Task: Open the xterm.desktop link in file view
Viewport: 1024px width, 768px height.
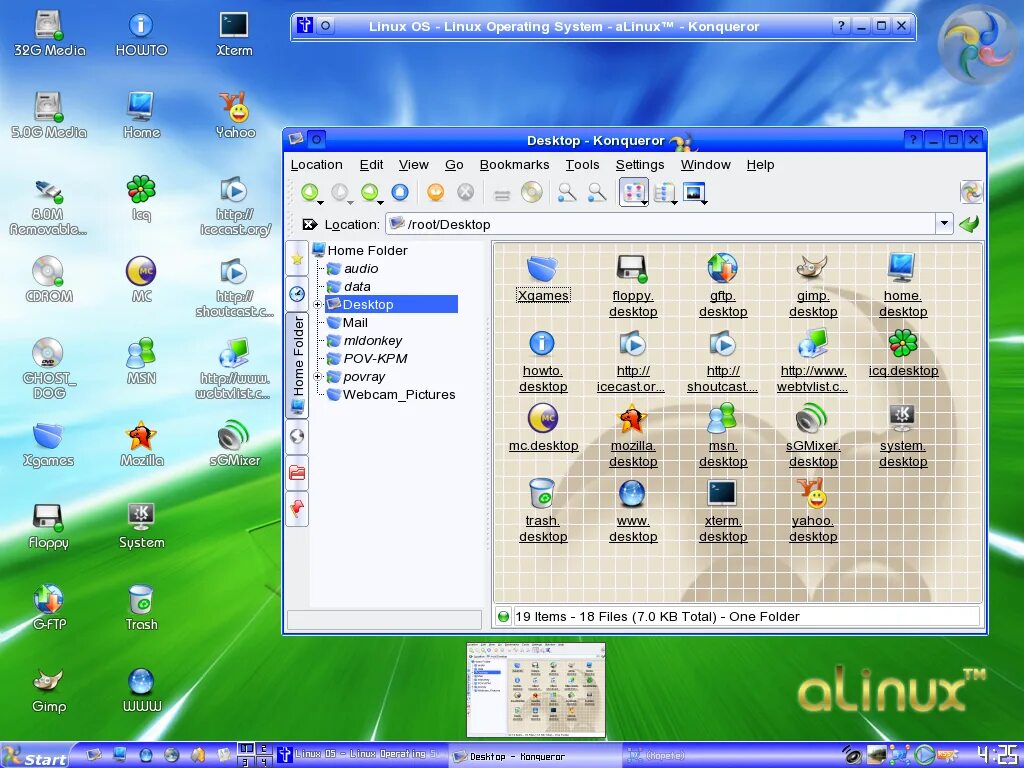Action: 722,528
